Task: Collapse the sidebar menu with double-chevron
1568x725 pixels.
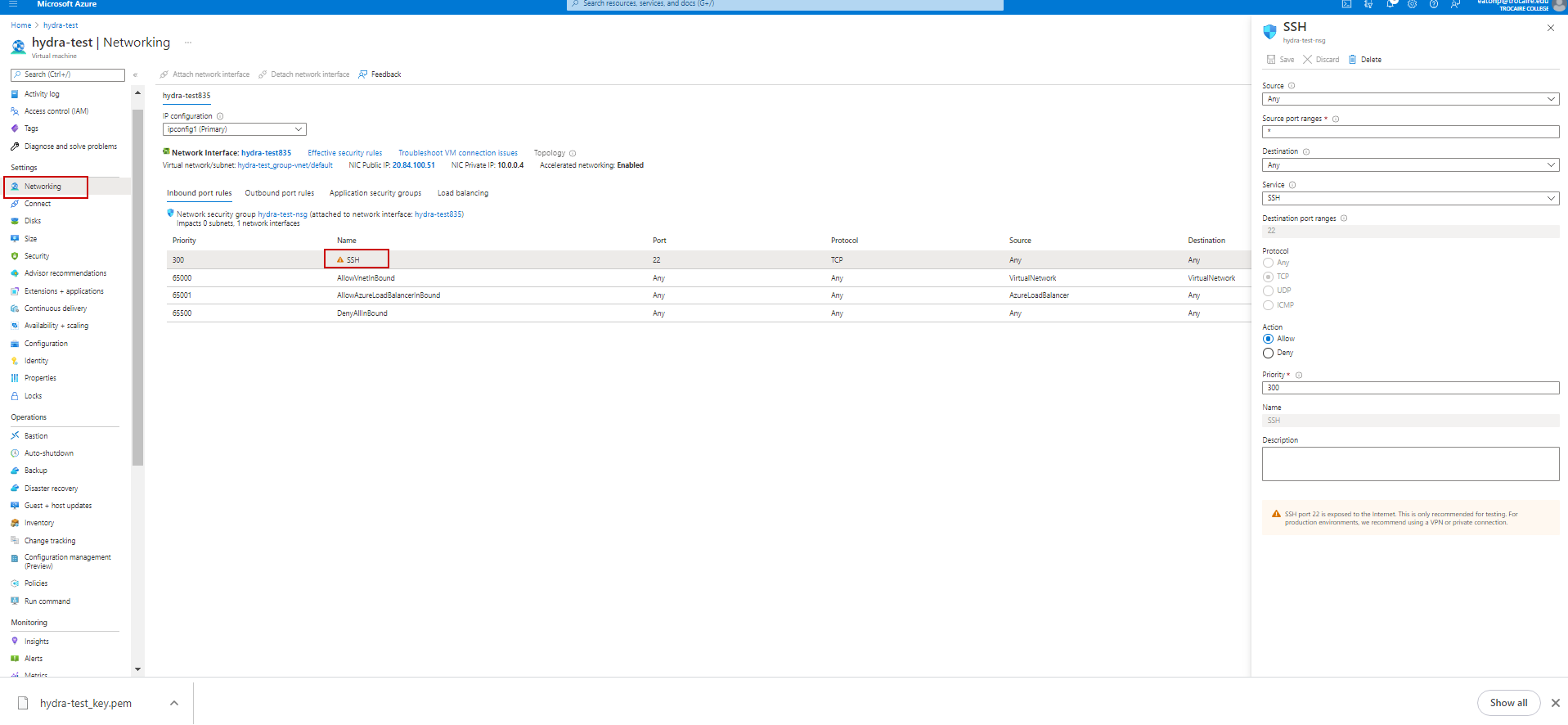Action: [135, 75]
